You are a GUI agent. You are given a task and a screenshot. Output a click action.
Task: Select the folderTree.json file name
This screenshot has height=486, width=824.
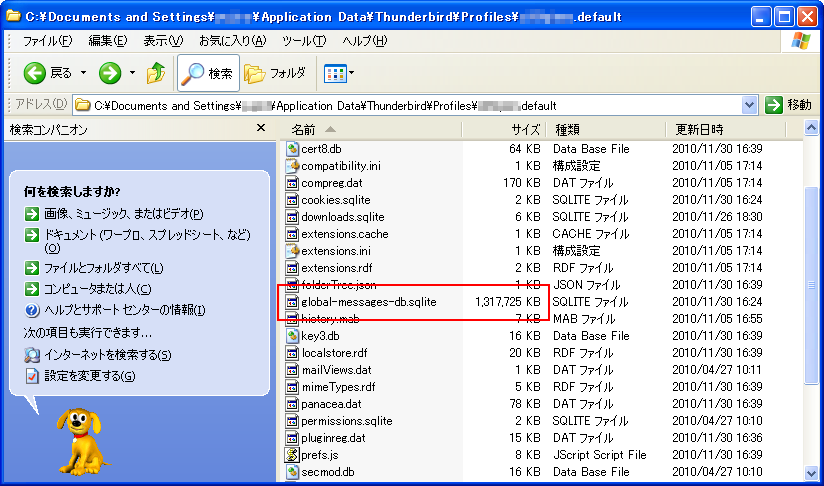(339, 285)
